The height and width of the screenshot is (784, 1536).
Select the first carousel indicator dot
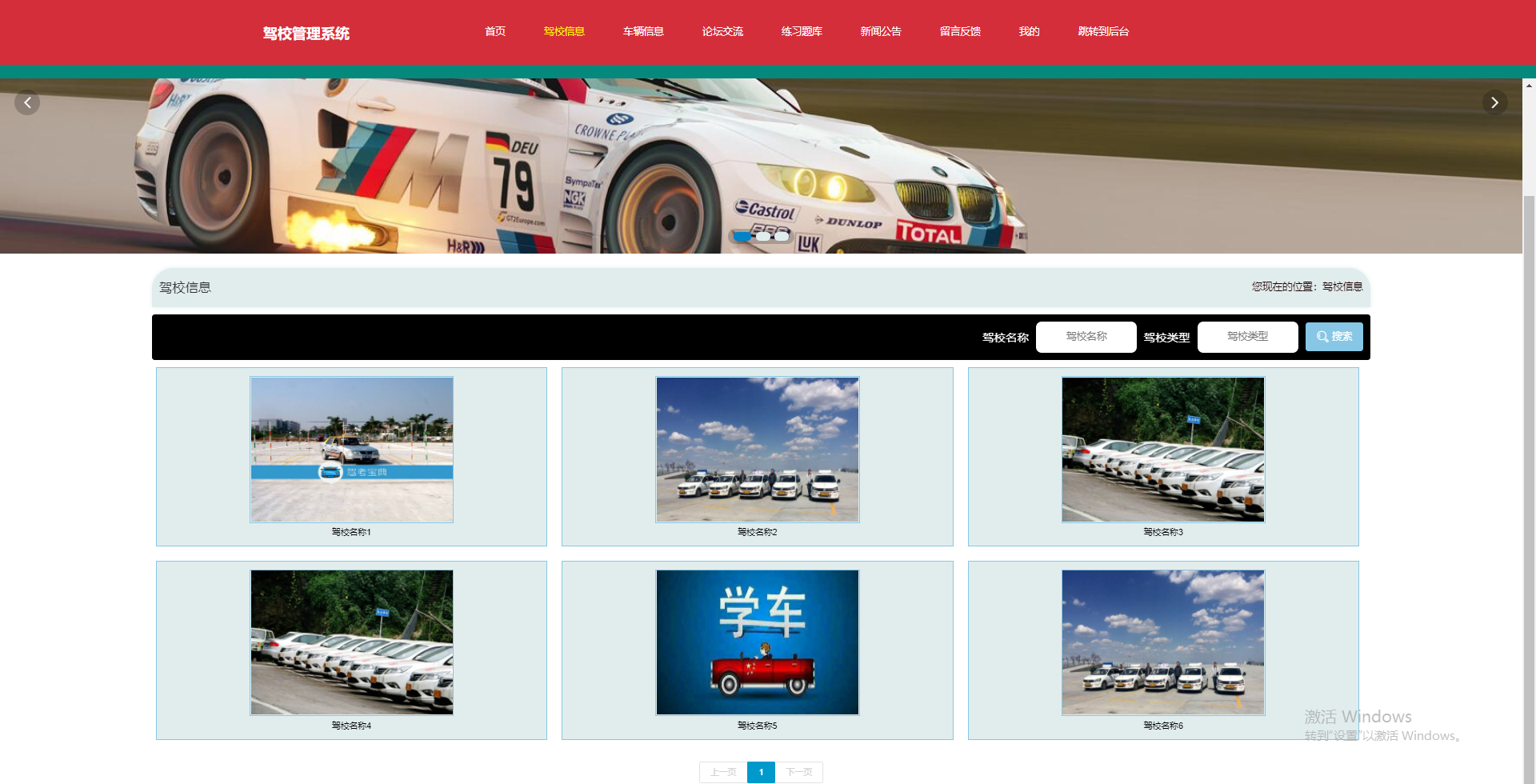pos(743,236)
